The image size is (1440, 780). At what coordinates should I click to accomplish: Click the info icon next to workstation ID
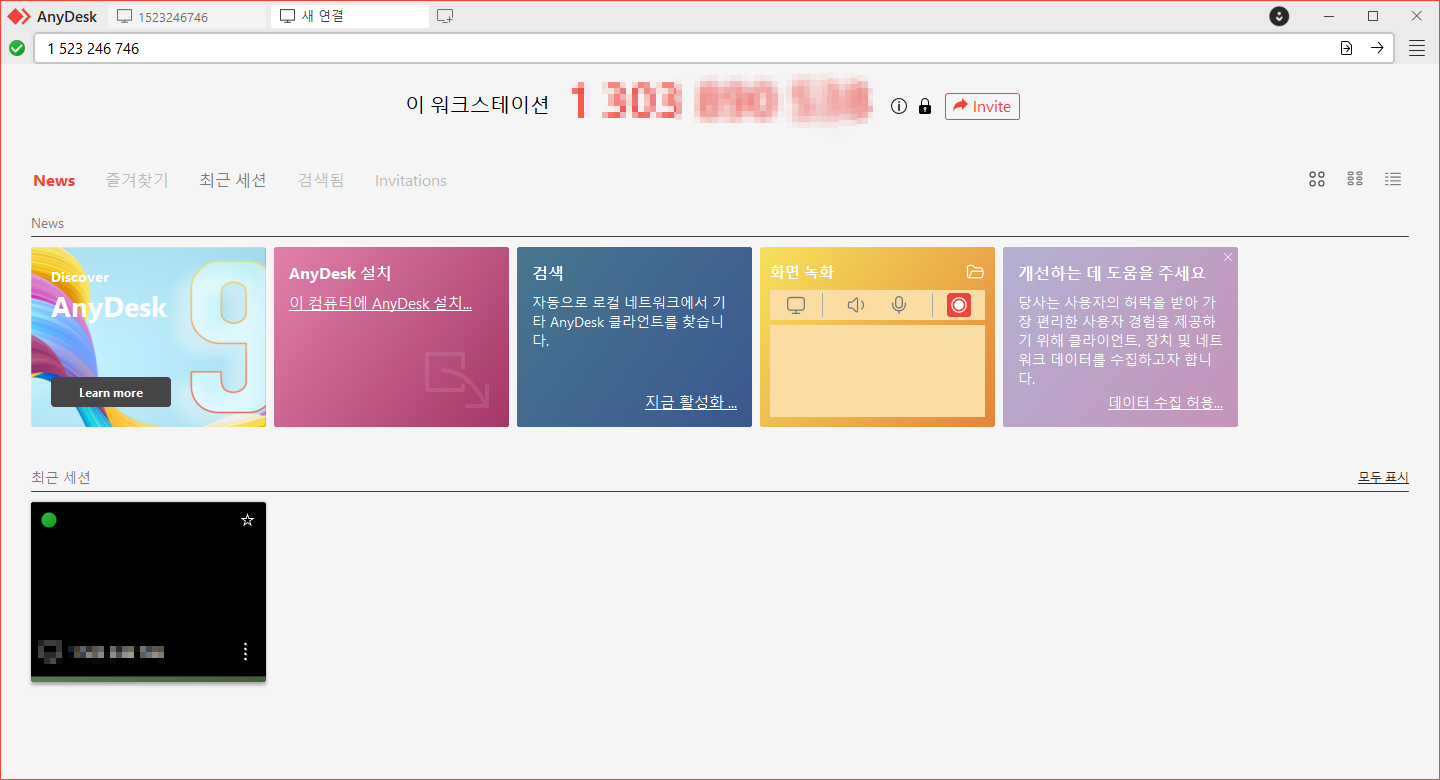[x=898, y=106]
